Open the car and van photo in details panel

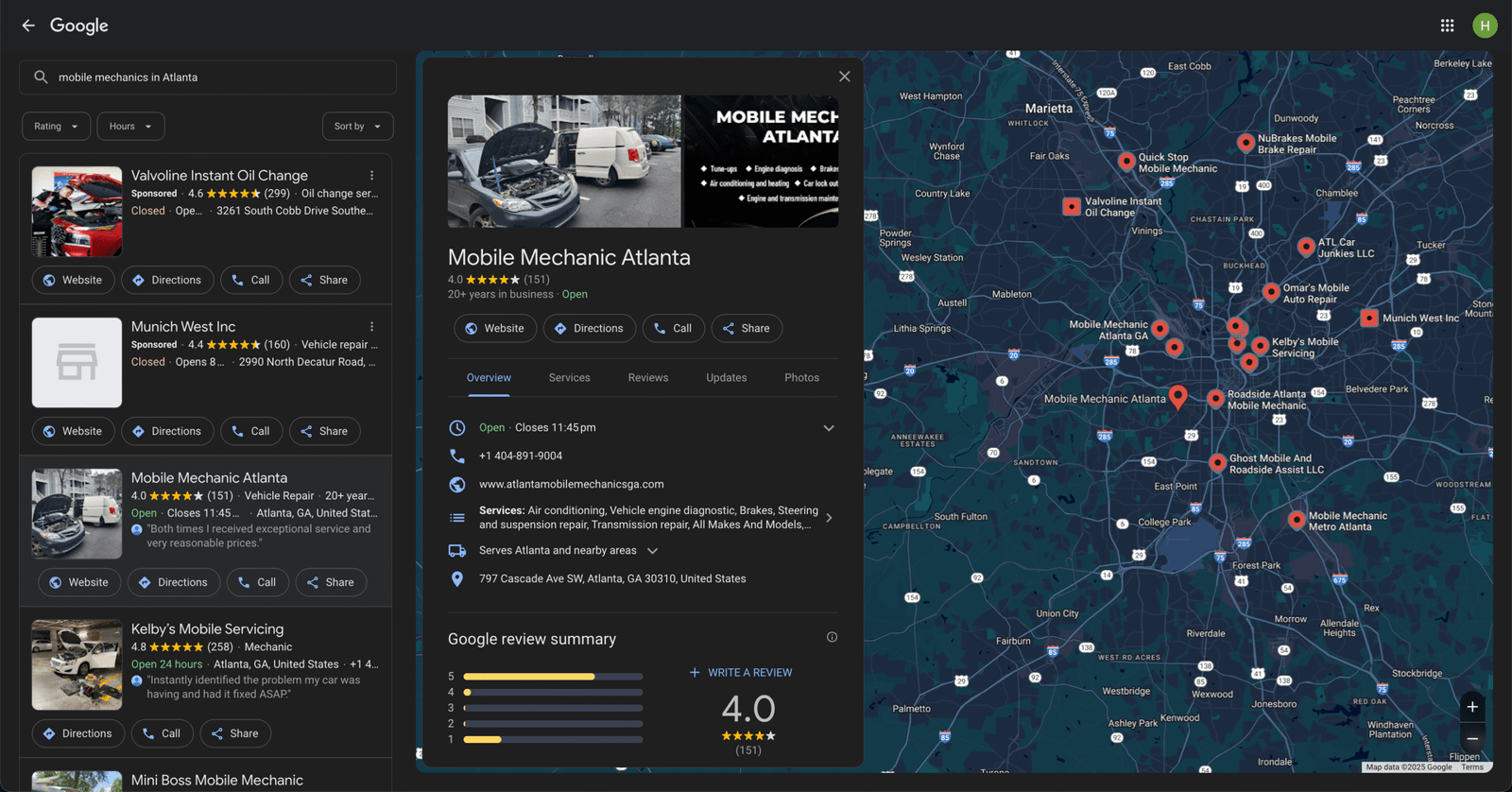564,161
